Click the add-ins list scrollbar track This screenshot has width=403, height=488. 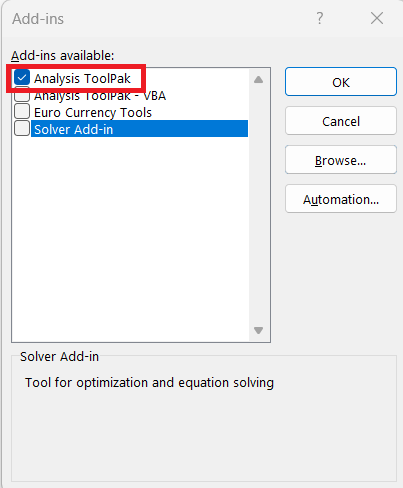258,205
